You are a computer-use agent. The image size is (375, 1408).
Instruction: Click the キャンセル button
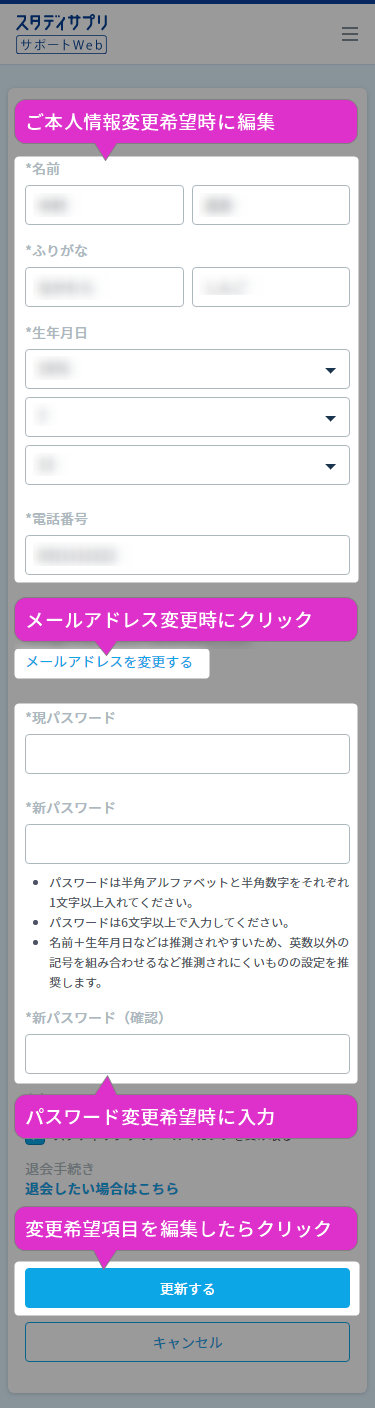coord(187,1342)
